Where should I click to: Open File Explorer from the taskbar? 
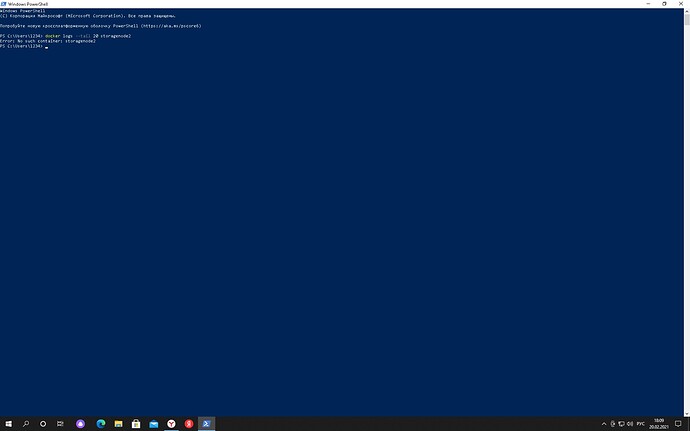(x=118, y=423)
